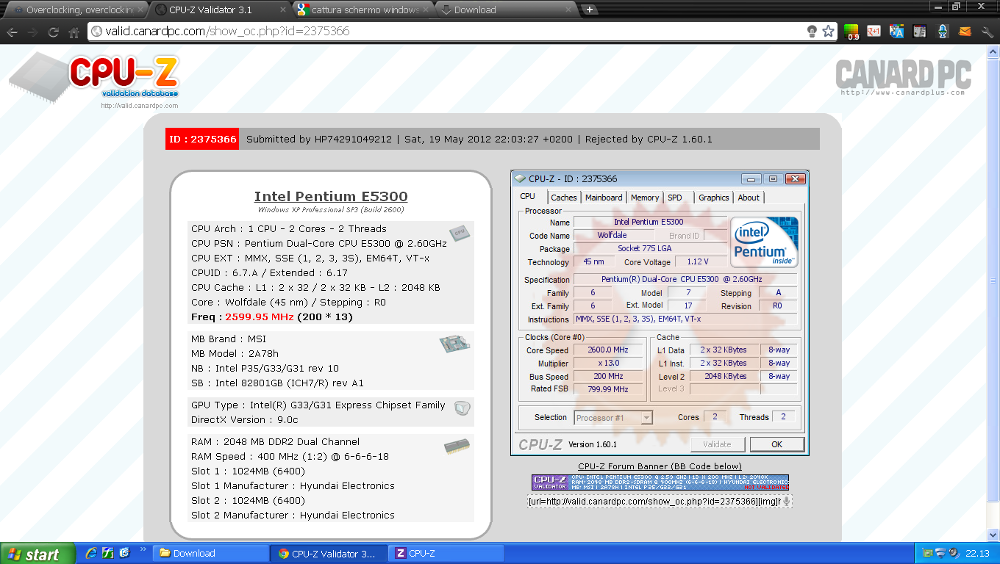Click the Canard PC logo
Image resolution: width=1000 pixels, height=564 pixels.
pos(903,77)
